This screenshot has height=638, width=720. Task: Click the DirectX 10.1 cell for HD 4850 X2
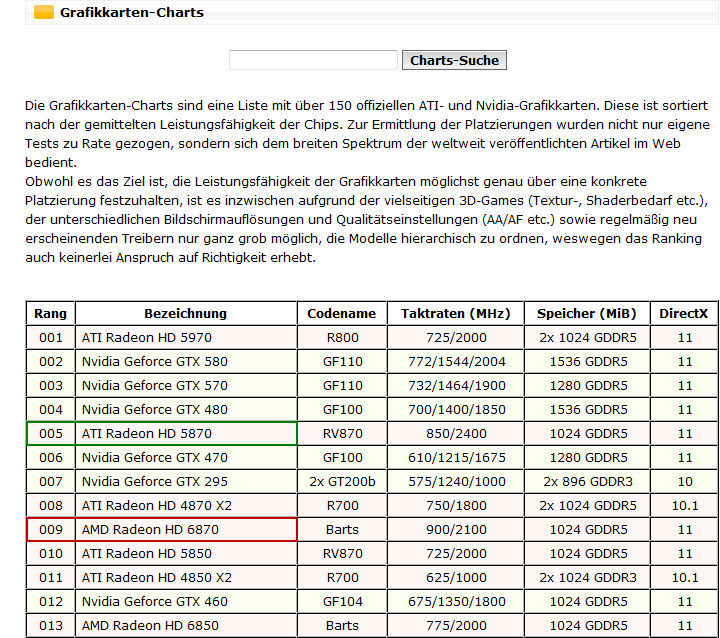click(684, 577)
